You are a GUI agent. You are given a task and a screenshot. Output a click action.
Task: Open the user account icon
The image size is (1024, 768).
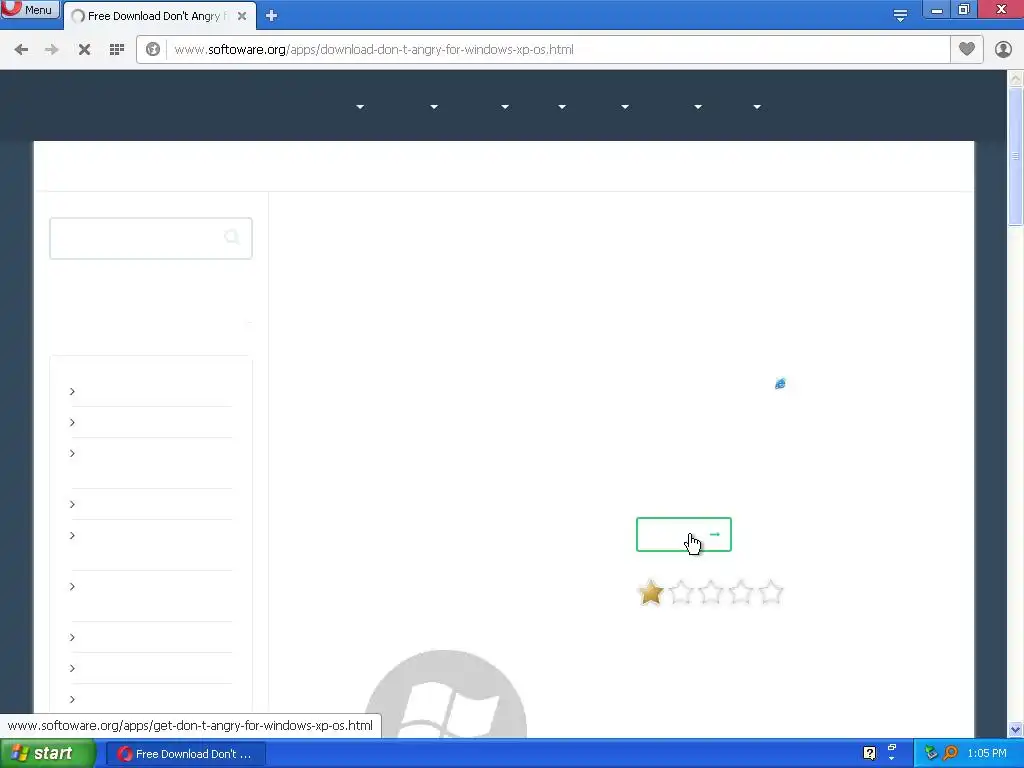tap(1003, 49)
